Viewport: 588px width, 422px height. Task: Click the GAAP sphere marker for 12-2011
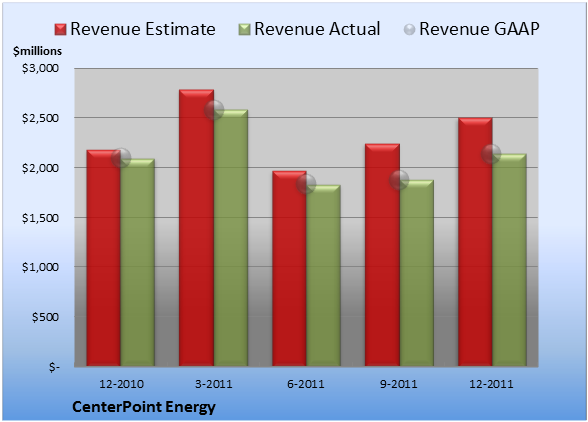pyautogui.click(x=491, y=154)
